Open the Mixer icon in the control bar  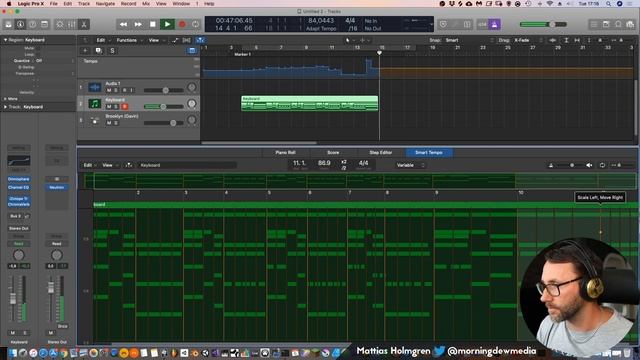point(72,24)
